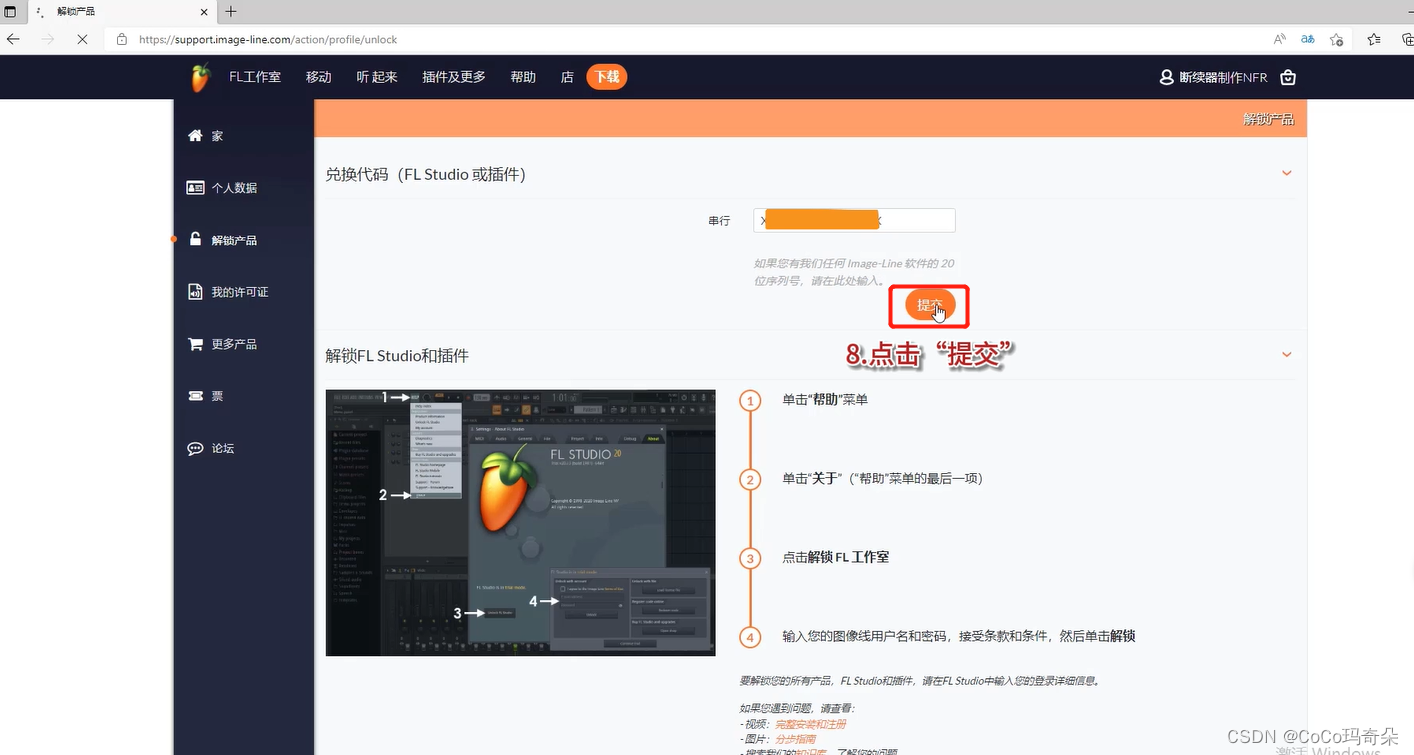Click the FL Studio fruit logo
This screenshot has width=1414, height=755.
[201, 77]
